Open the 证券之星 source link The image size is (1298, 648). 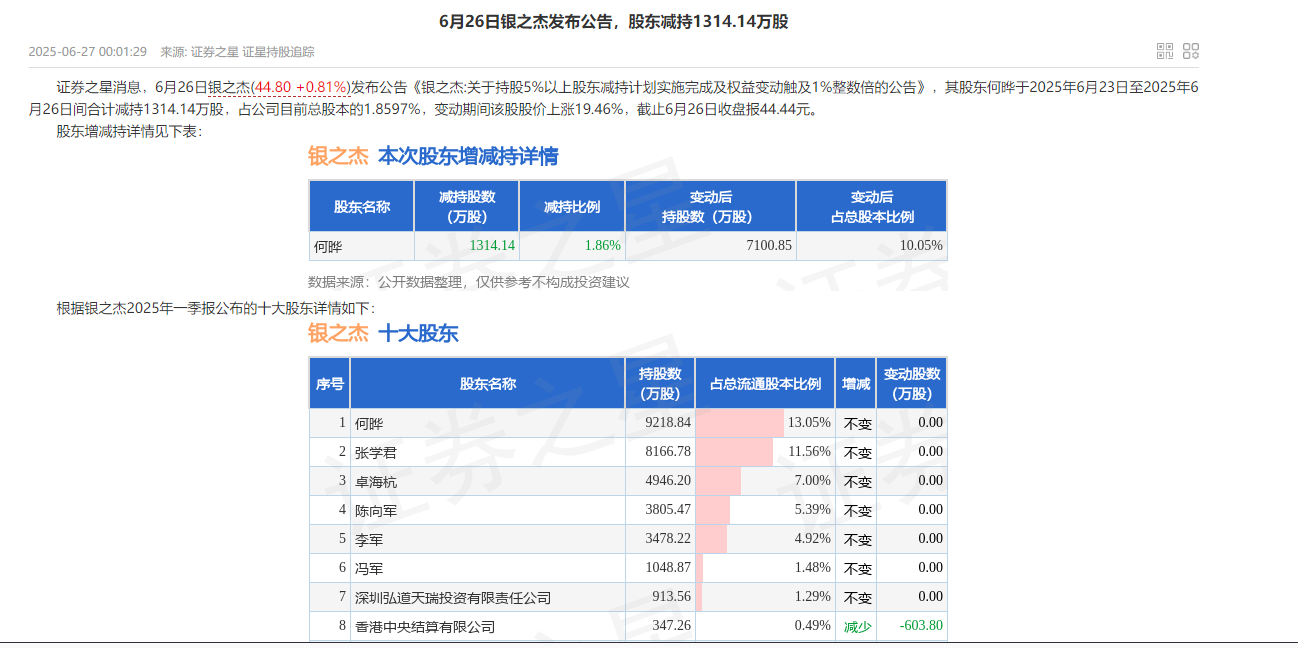(214, 51)
